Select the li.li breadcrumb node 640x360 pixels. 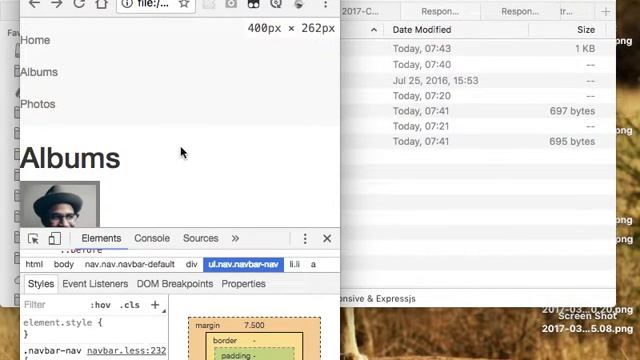[295, 264]
